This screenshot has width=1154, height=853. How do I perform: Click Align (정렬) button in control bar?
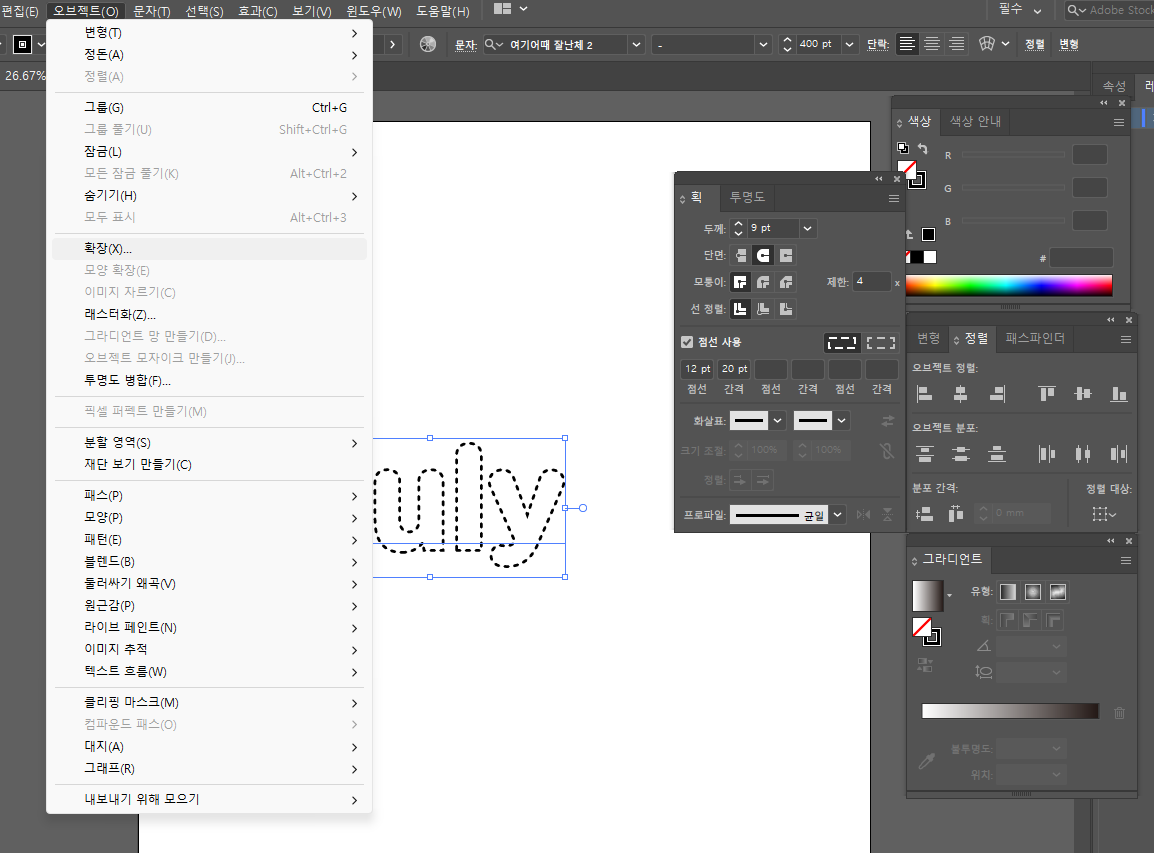click(1035, 44)
